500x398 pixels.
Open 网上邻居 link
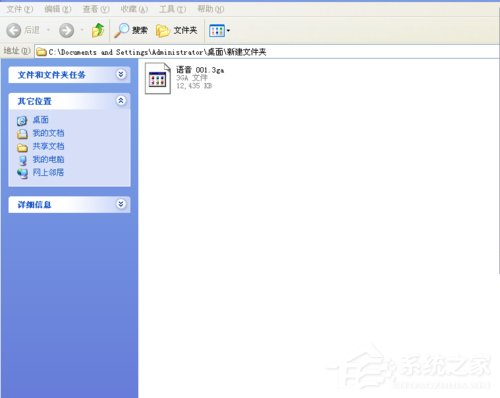click(x=48, y=172)
